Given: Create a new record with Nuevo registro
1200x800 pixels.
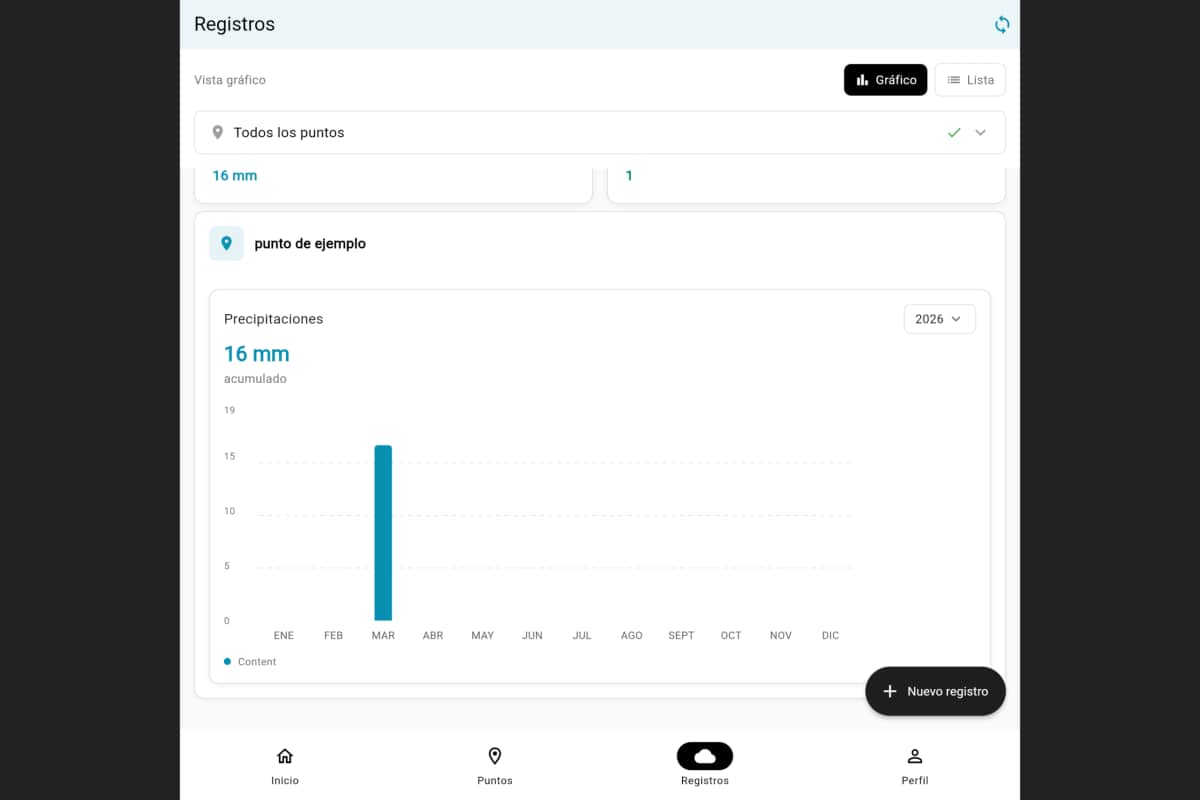Looking at the screenshot, I should [935, 691].
